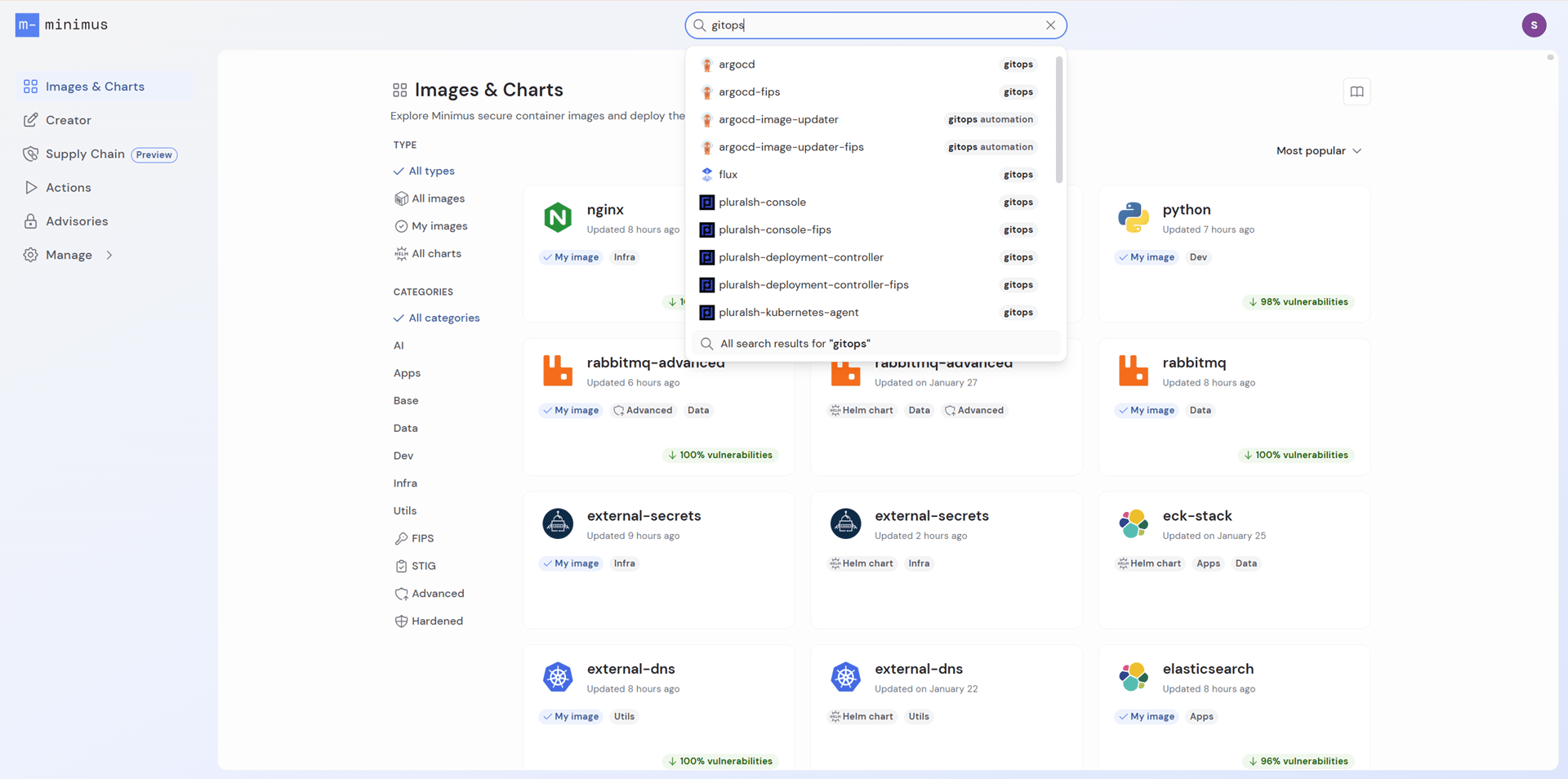The image size is (1568, 779).
Task: Select the All categories filter
Action: (x=436, y=318)
